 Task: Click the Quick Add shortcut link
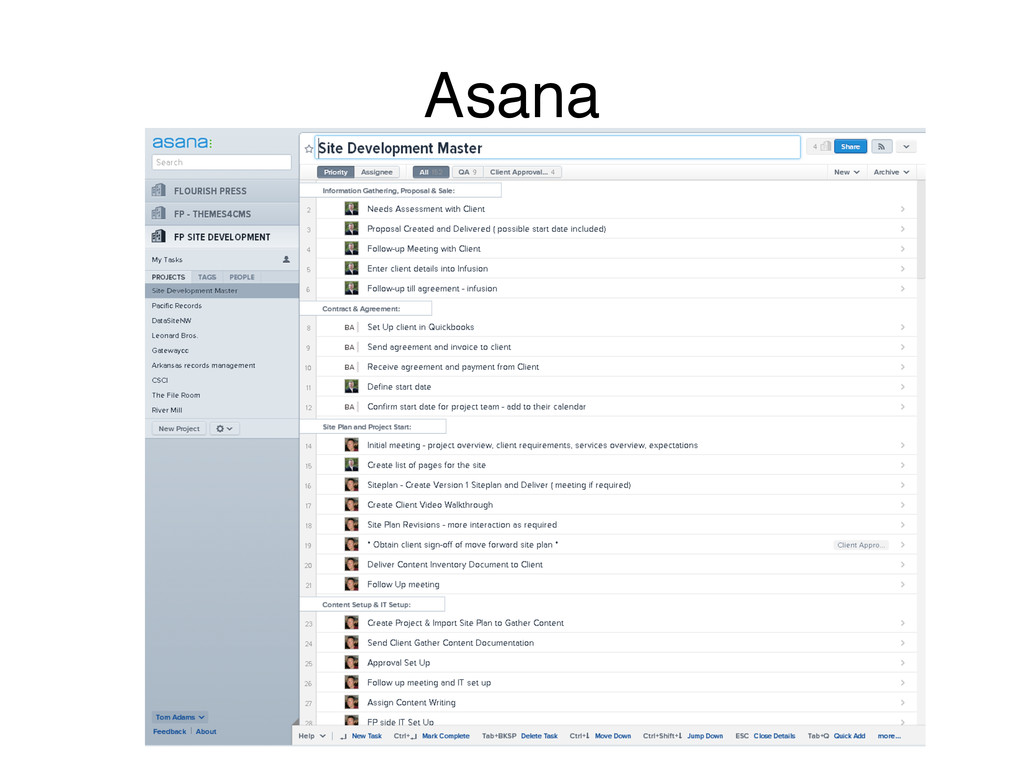pyautogui.click(x=849, y=736)
